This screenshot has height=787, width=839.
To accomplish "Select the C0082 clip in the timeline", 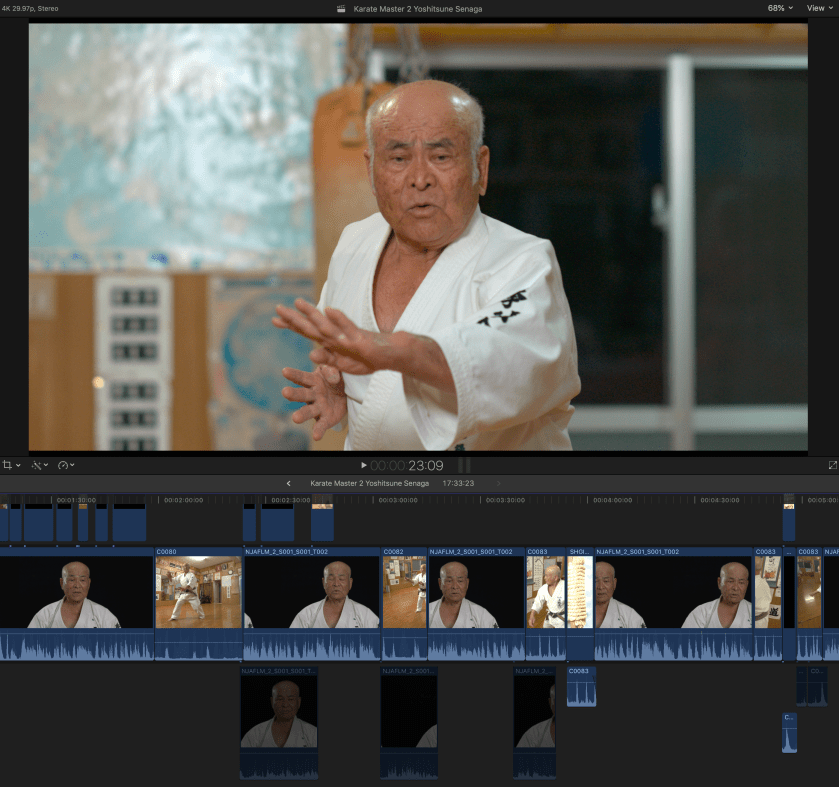I will (x=404, y=593).
